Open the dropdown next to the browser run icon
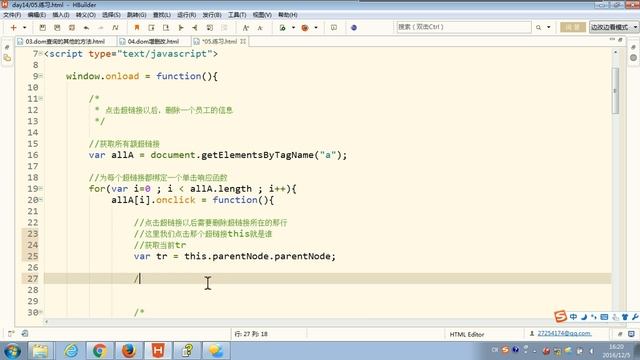Screen dimensions: 640x360 click(x=316, y=27)
